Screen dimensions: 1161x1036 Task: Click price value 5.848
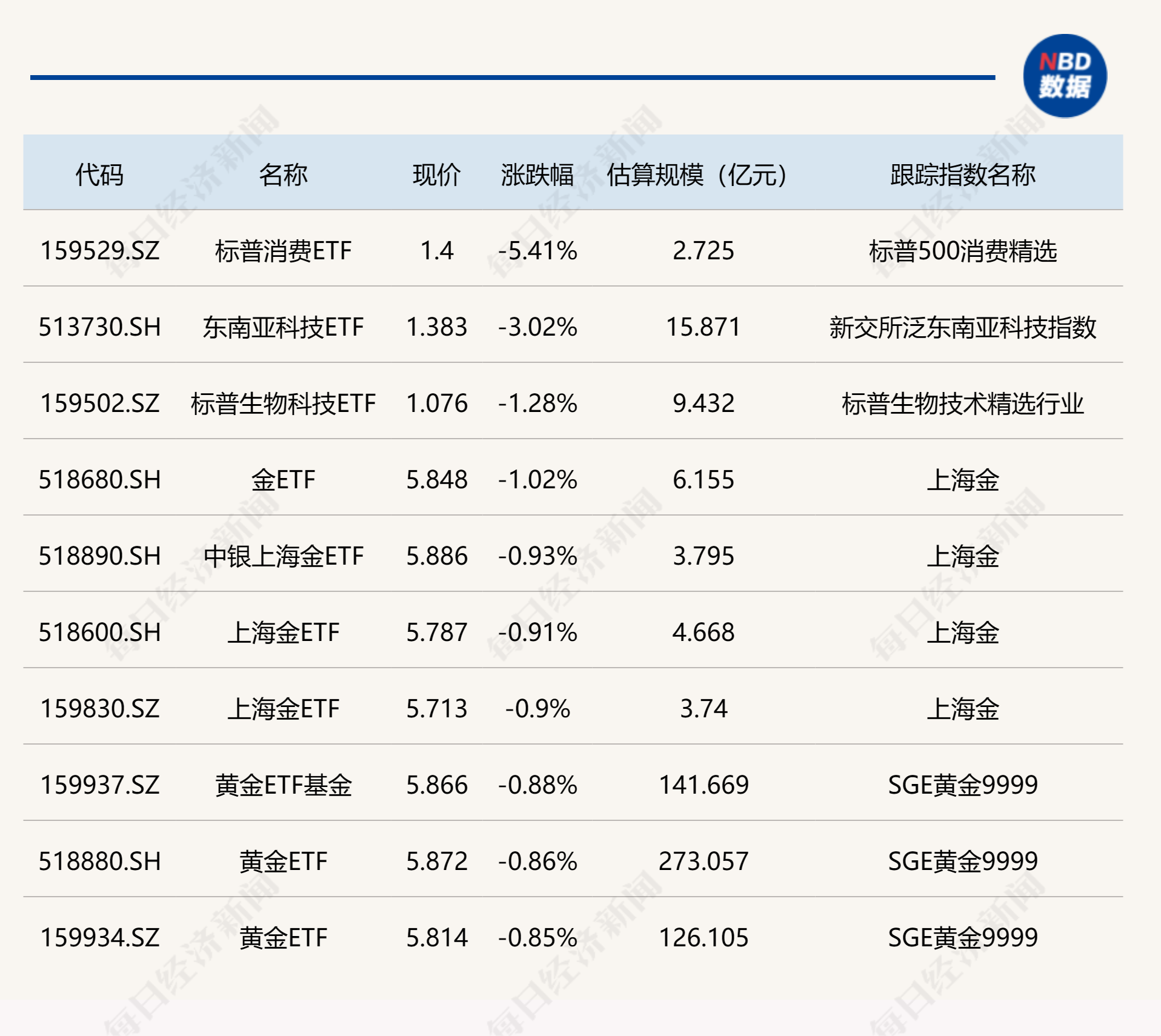[x=436, y=480]
